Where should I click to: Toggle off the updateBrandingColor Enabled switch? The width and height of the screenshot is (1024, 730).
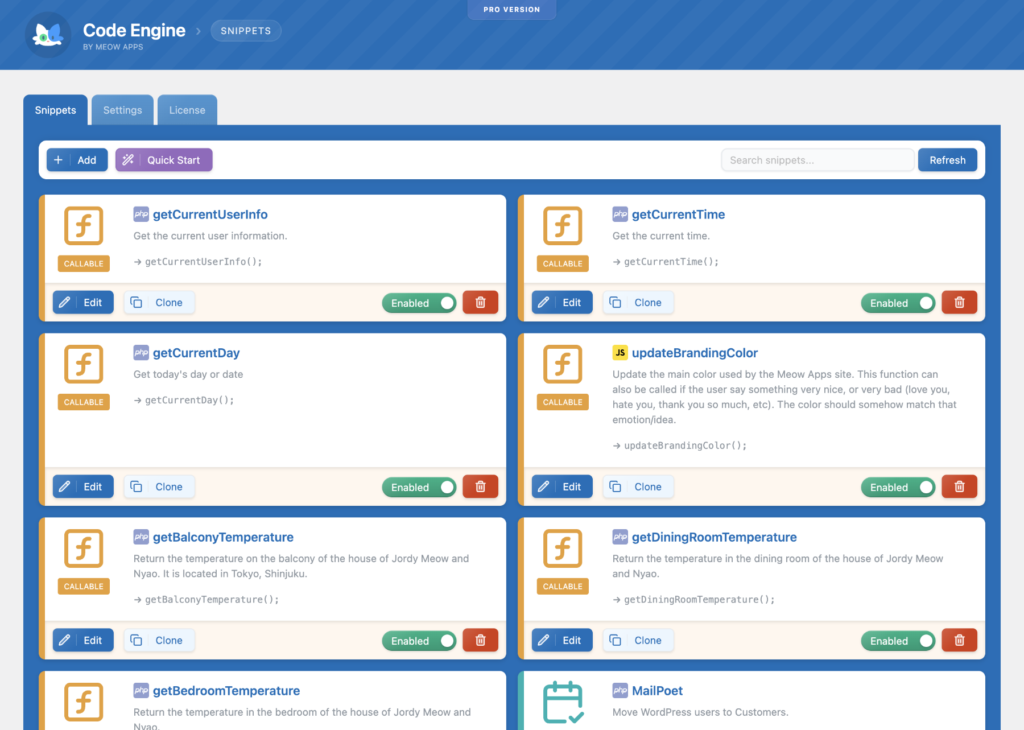click(x=898, y=488)
